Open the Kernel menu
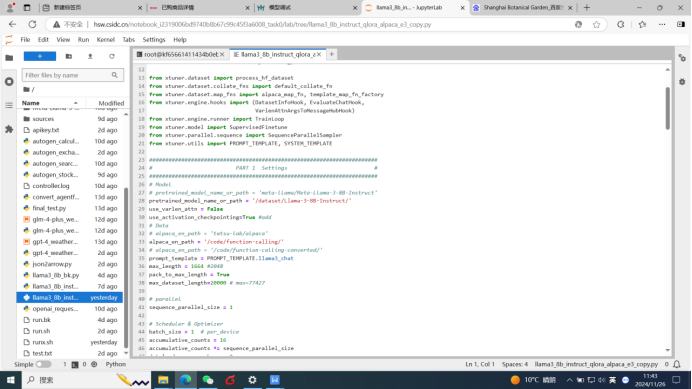The width and height of the screenshot is (692, 389). click(105, 40)
